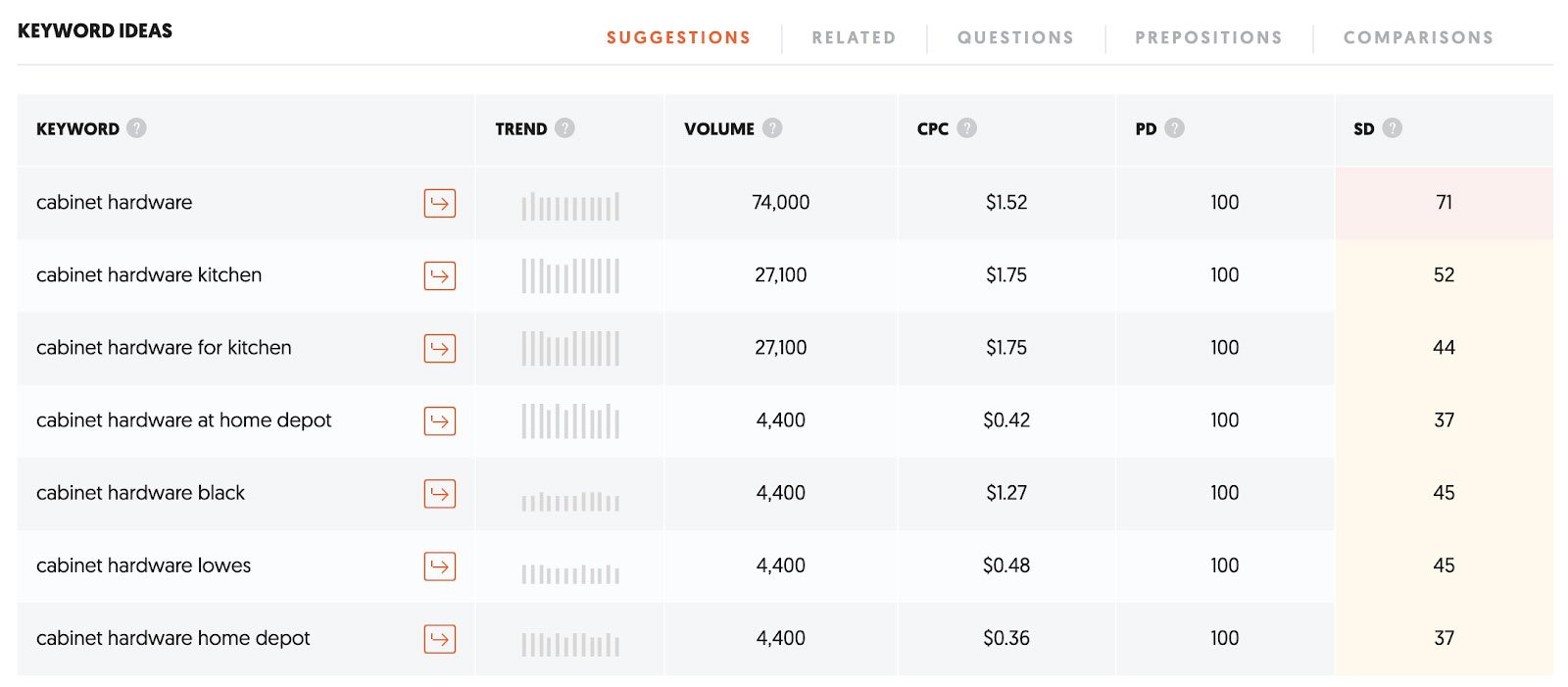This screenshot has width=1568, height=687.
Task: Open arrow icon for 'cabinet hardware home depot'
Action: [439, 639]
